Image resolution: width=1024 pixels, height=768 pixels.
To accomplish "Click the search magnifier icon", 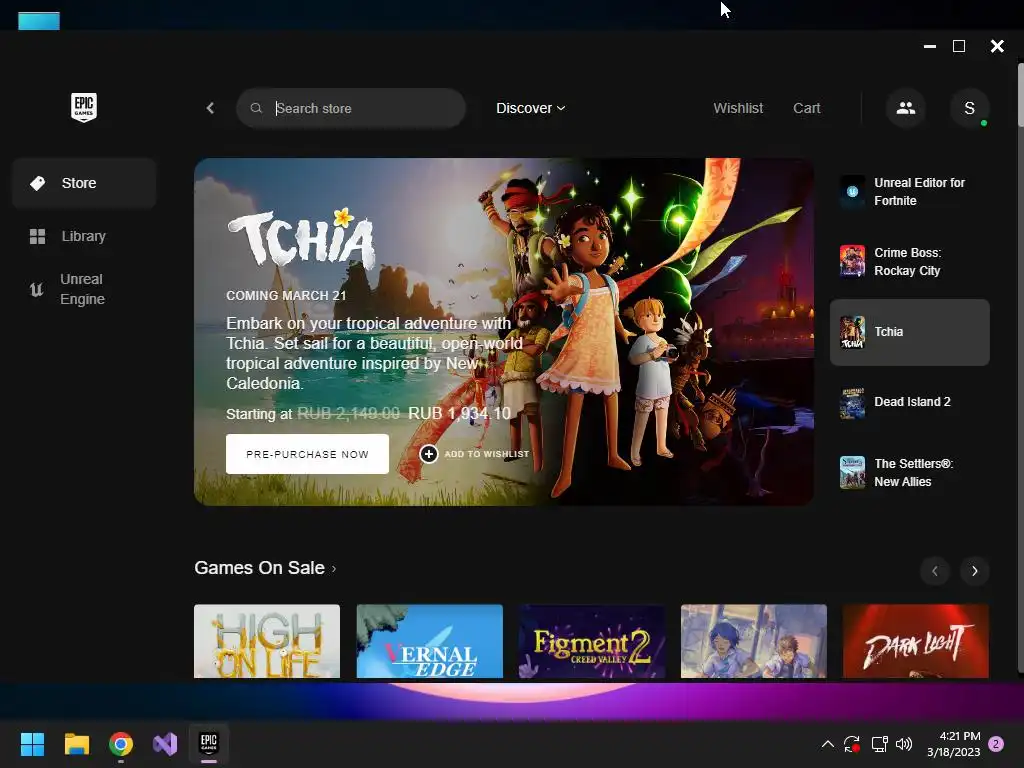I will click(x=256, y=108).
